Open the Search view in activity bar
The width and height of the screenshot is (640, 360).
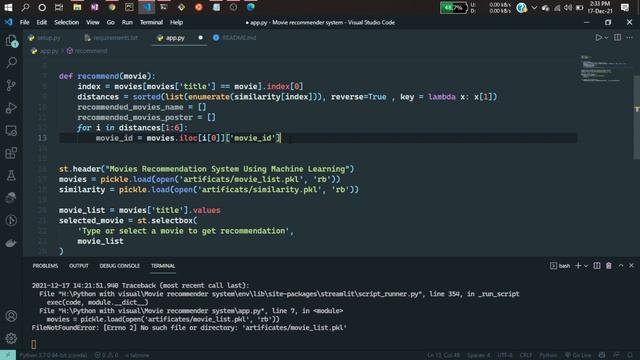tap(11, 62)
